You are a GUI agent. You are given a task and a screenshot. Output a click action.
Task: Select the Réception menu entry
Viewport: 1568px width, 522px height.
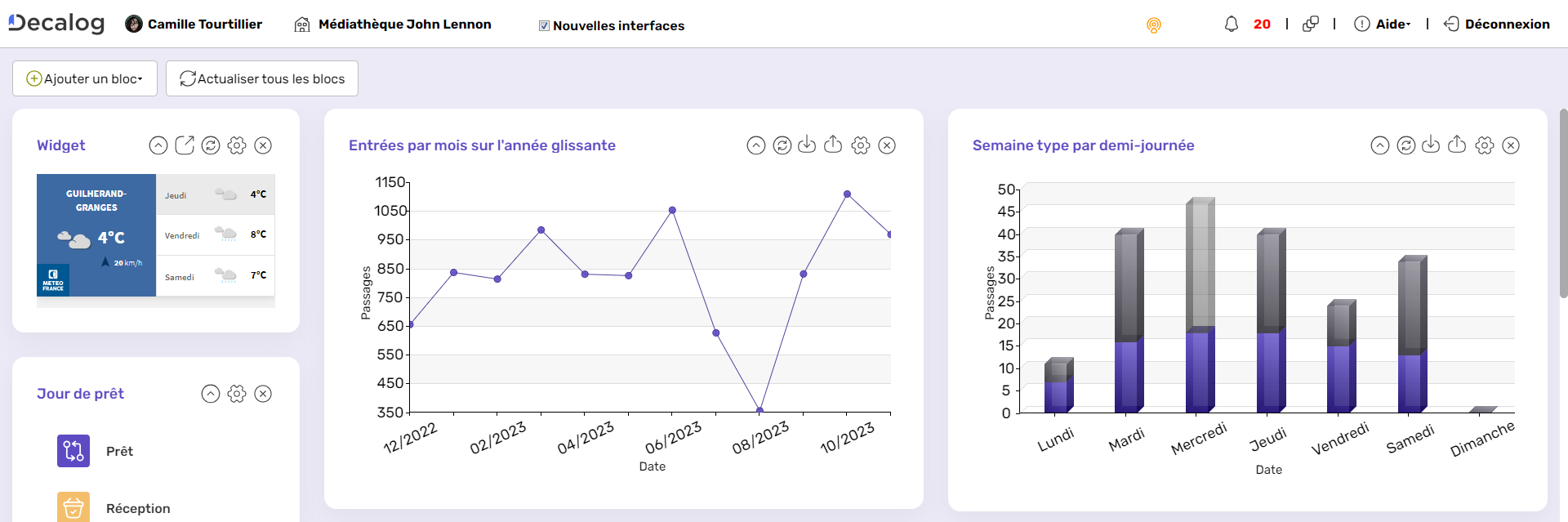138,508
